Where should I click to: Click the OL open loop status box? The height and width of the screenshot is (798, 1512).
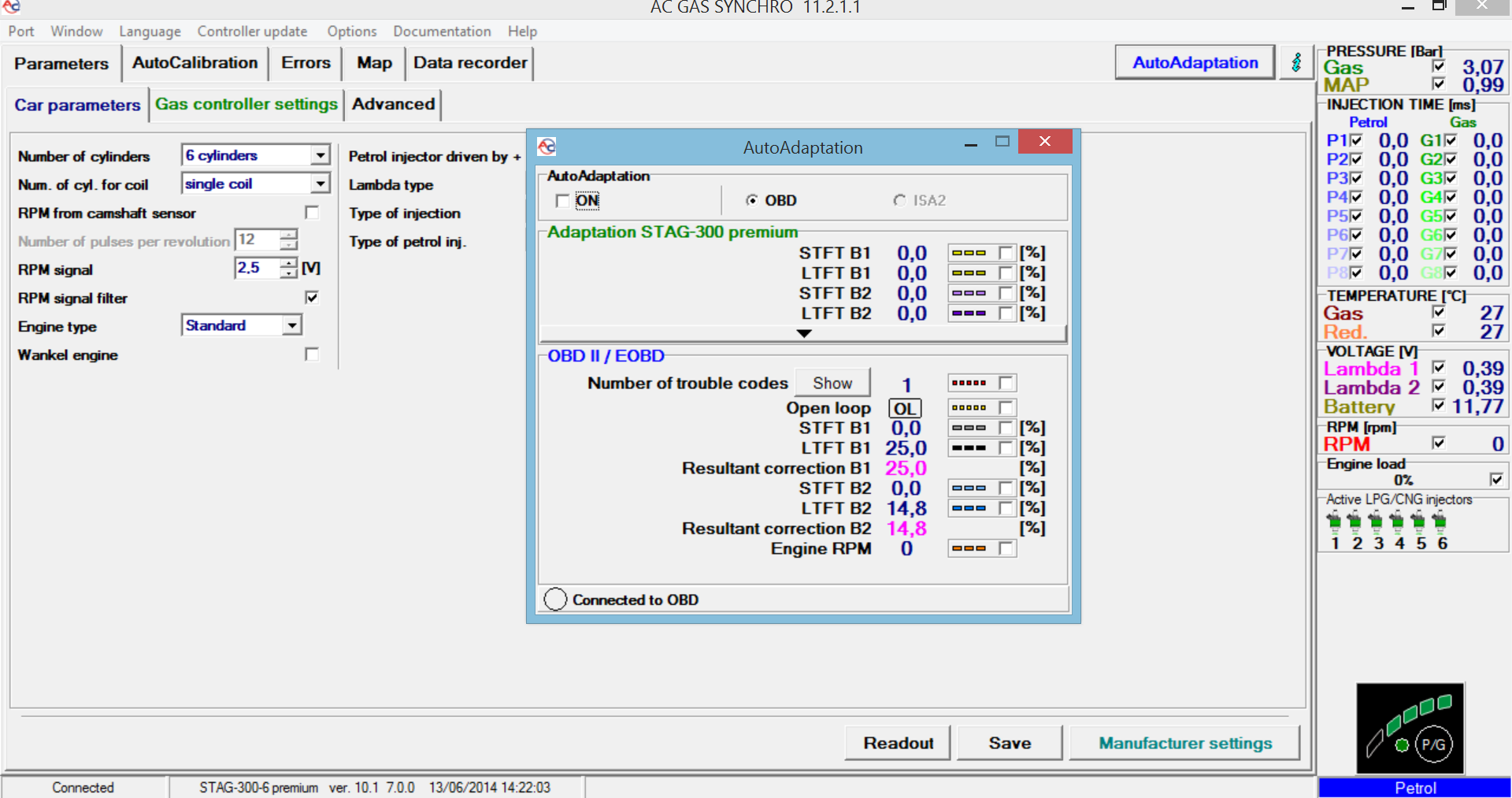(905, 409)
